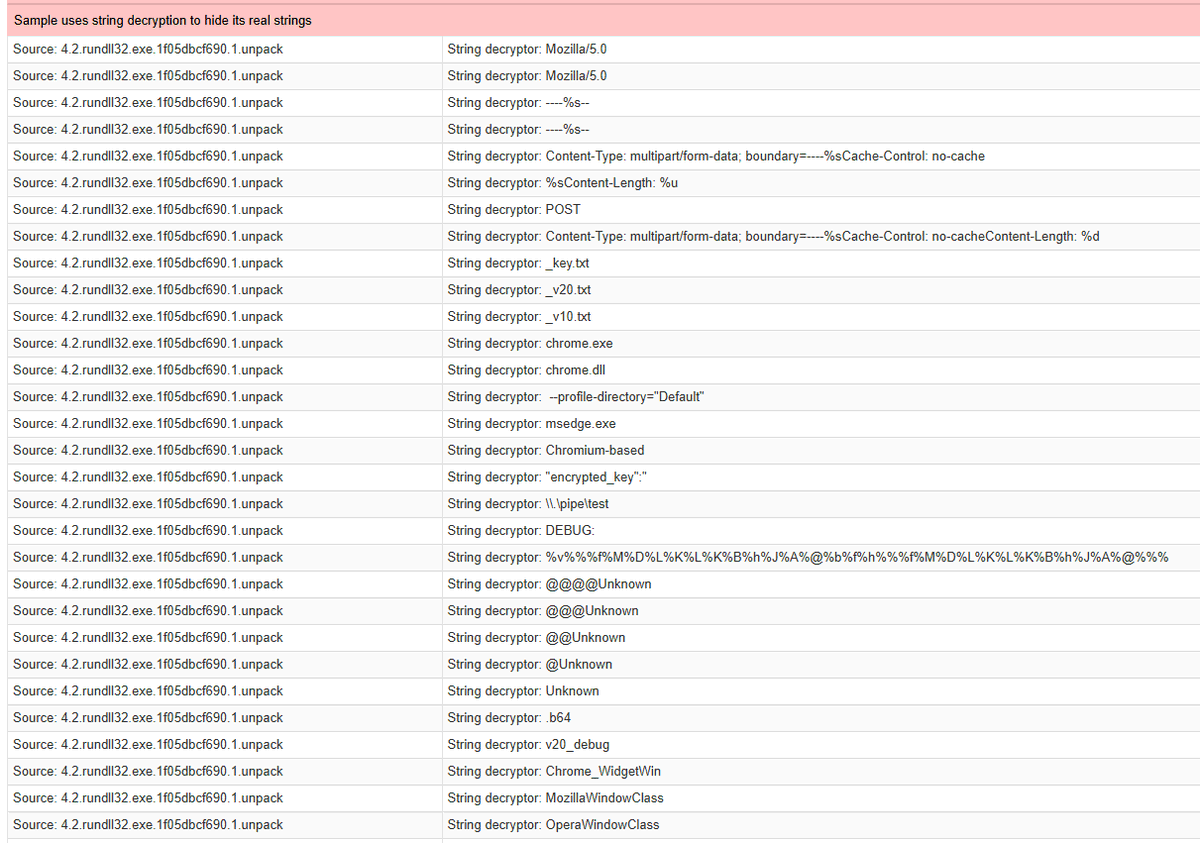Click the Source cell beside MozillaWindowClass
This screenshot has height=843, width=1200.
coord(224,798)
